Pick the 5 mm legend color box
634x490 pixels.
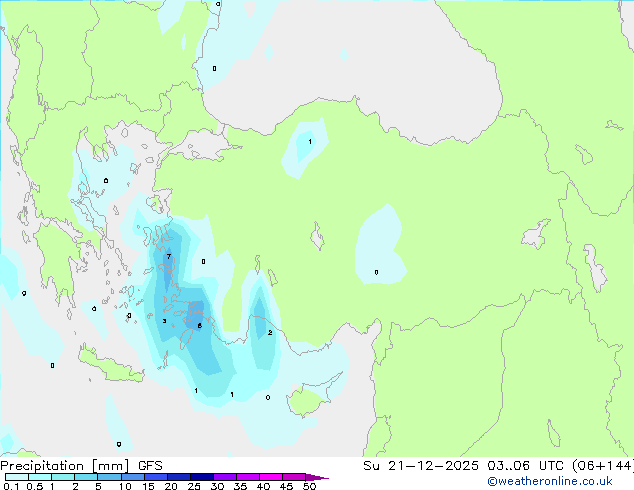tap(110, 477)
